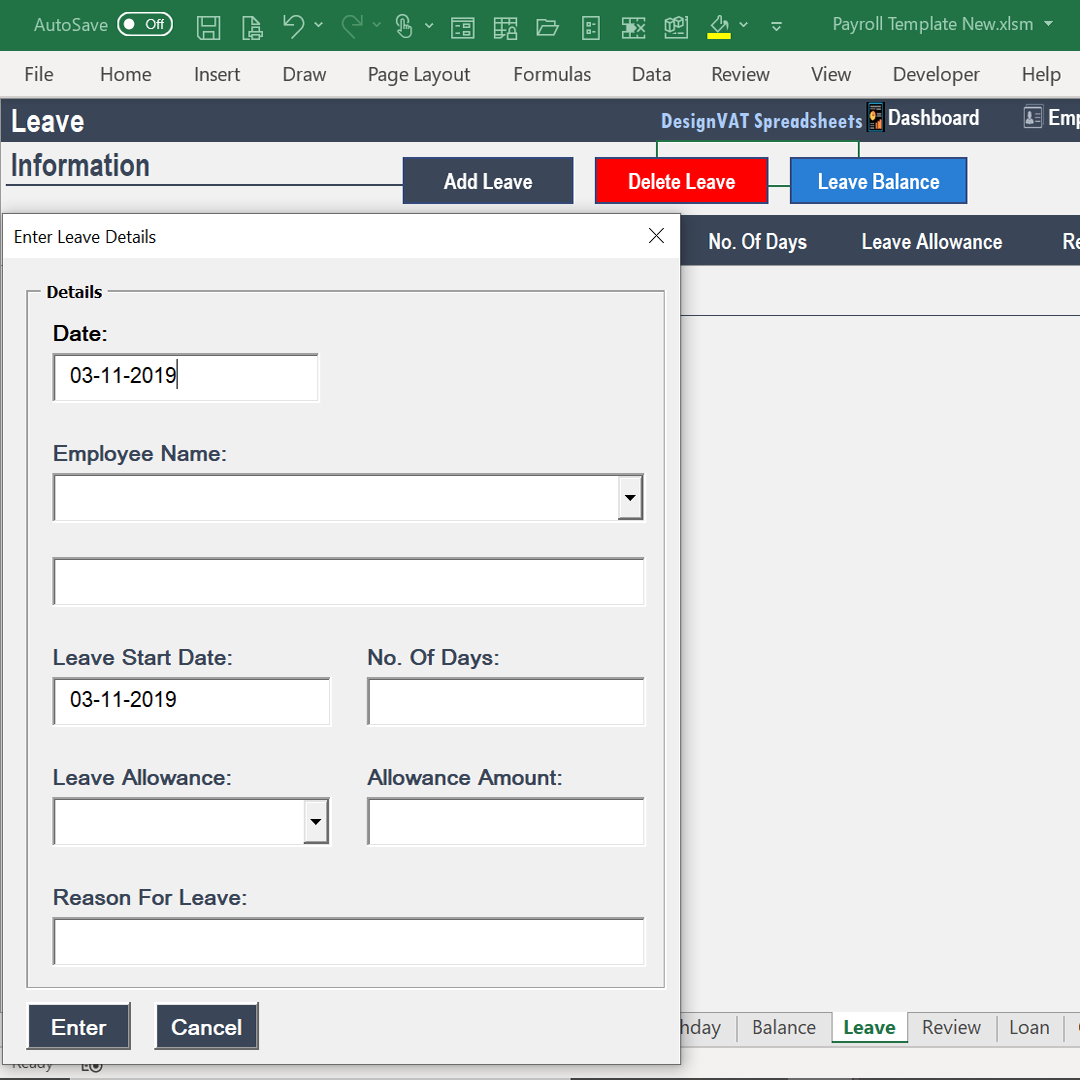Select the Balance sheet tab
Screen dimensions: 1080x1080
point(783,1027)
